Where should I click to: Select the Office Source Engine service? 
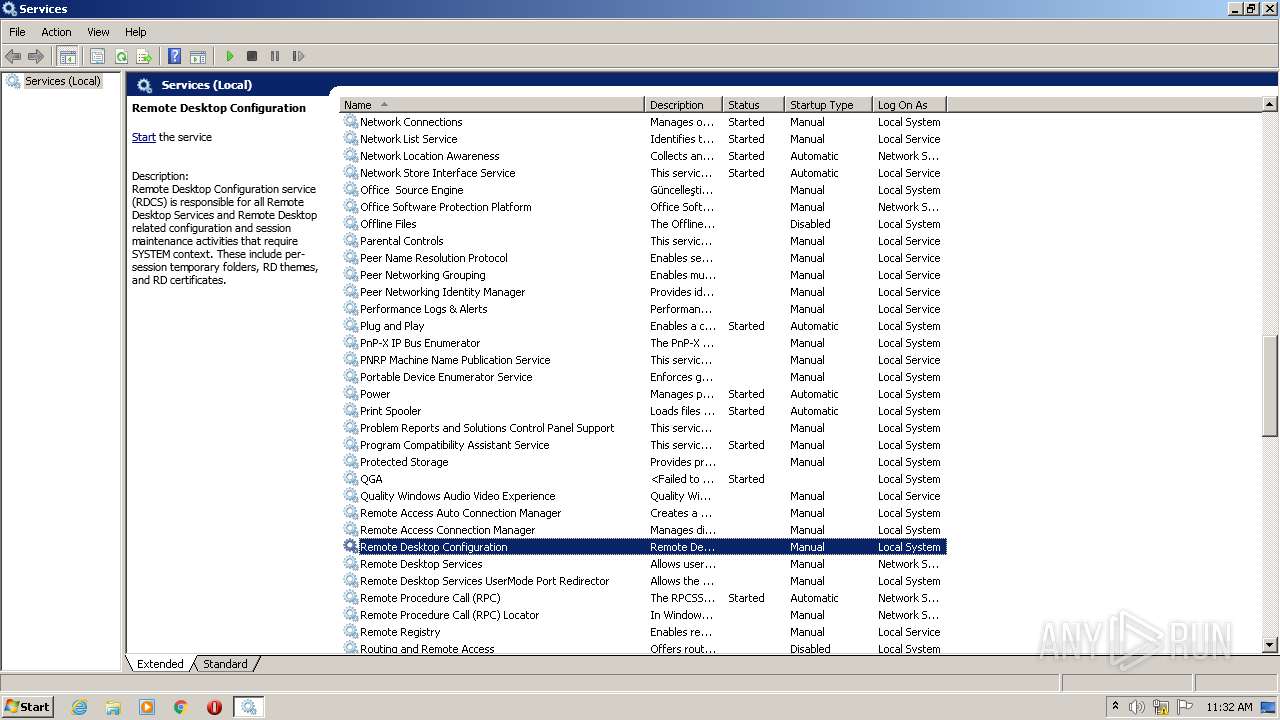(x=643, y=190)
